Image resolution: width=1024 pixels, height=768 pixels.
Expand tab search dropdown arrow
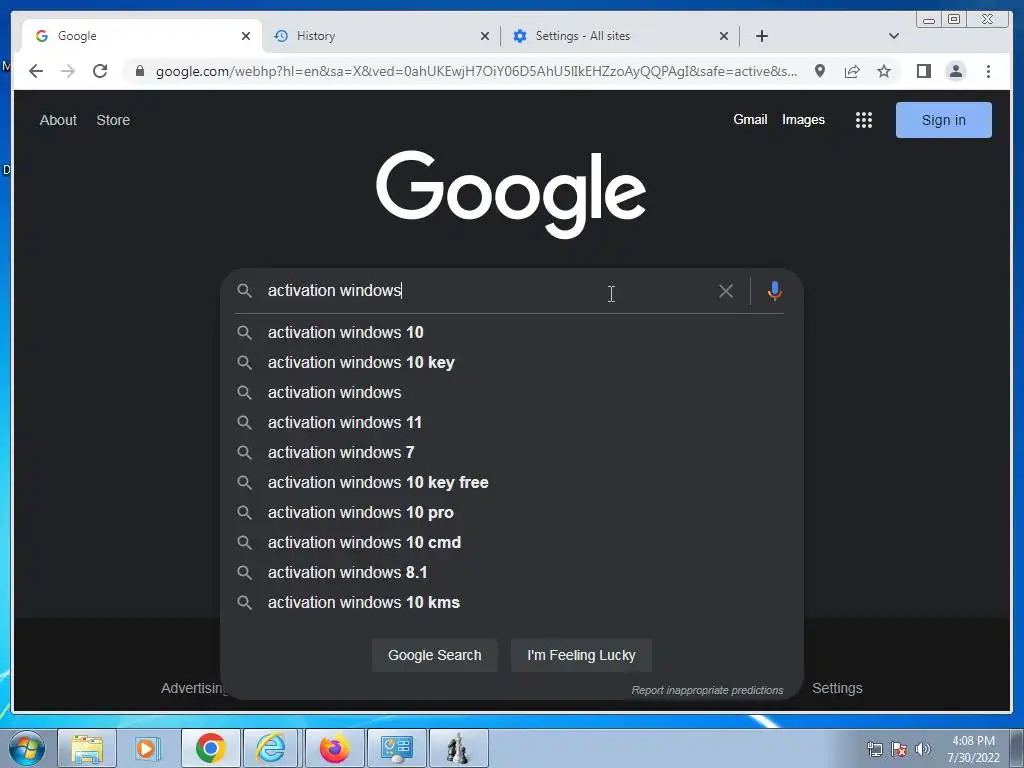(893, 36)
